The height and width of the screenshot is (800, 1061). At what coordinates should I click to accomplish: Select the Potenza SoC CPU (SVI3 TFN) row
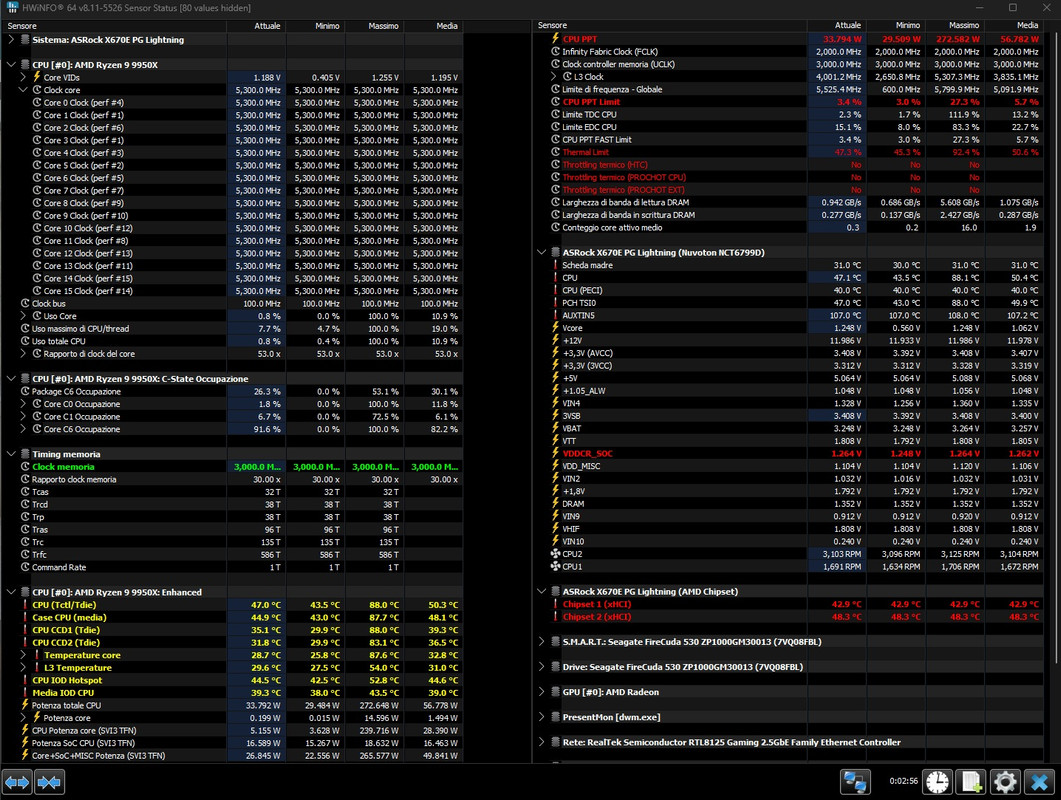[x=233, y=743]
